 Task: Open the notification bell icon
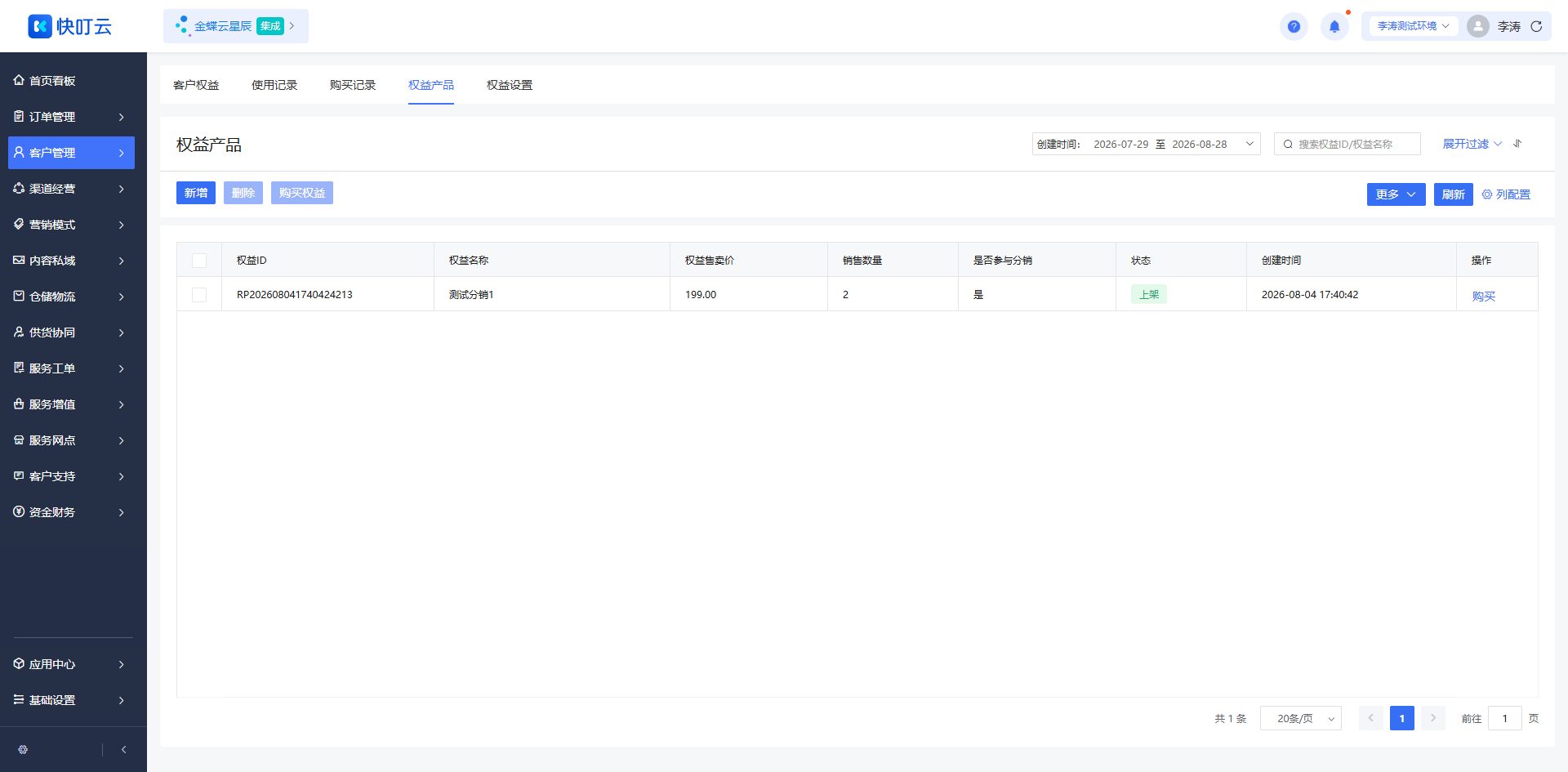tap(1334, 26)
